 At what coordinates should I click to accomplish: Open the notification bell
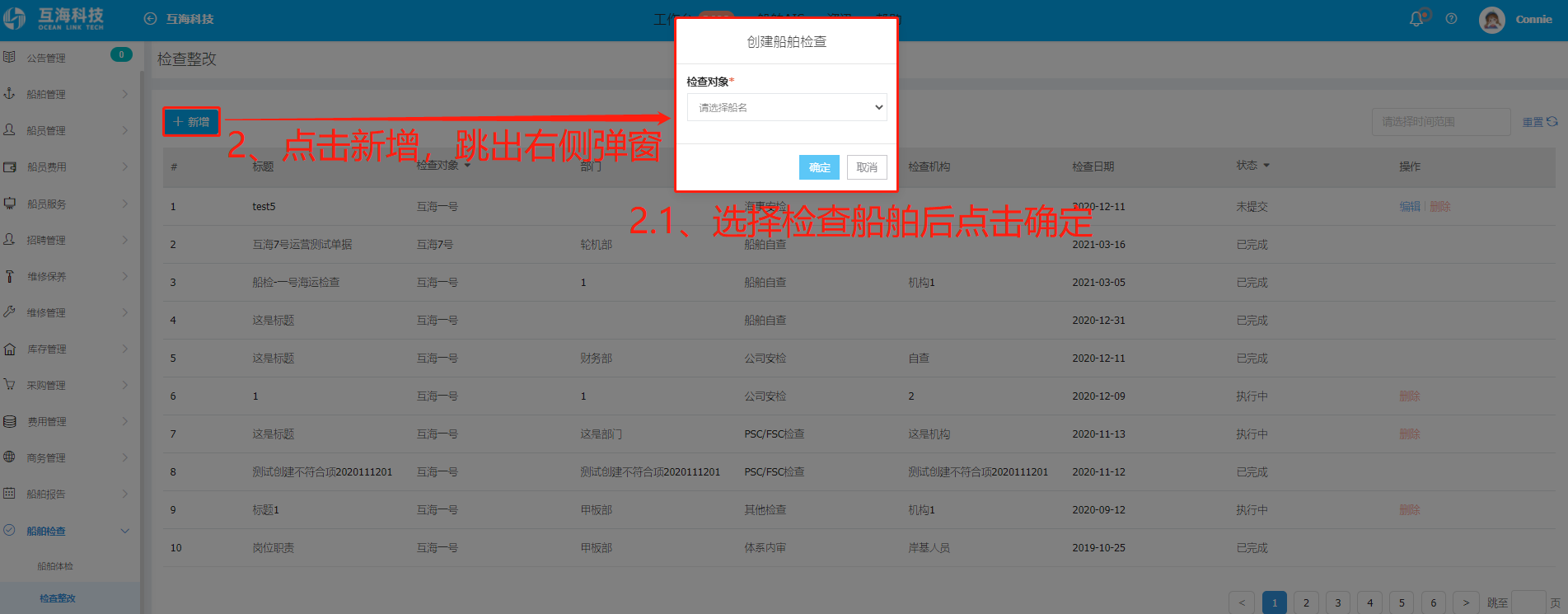pyautogui.click(x=1416, y=19)
